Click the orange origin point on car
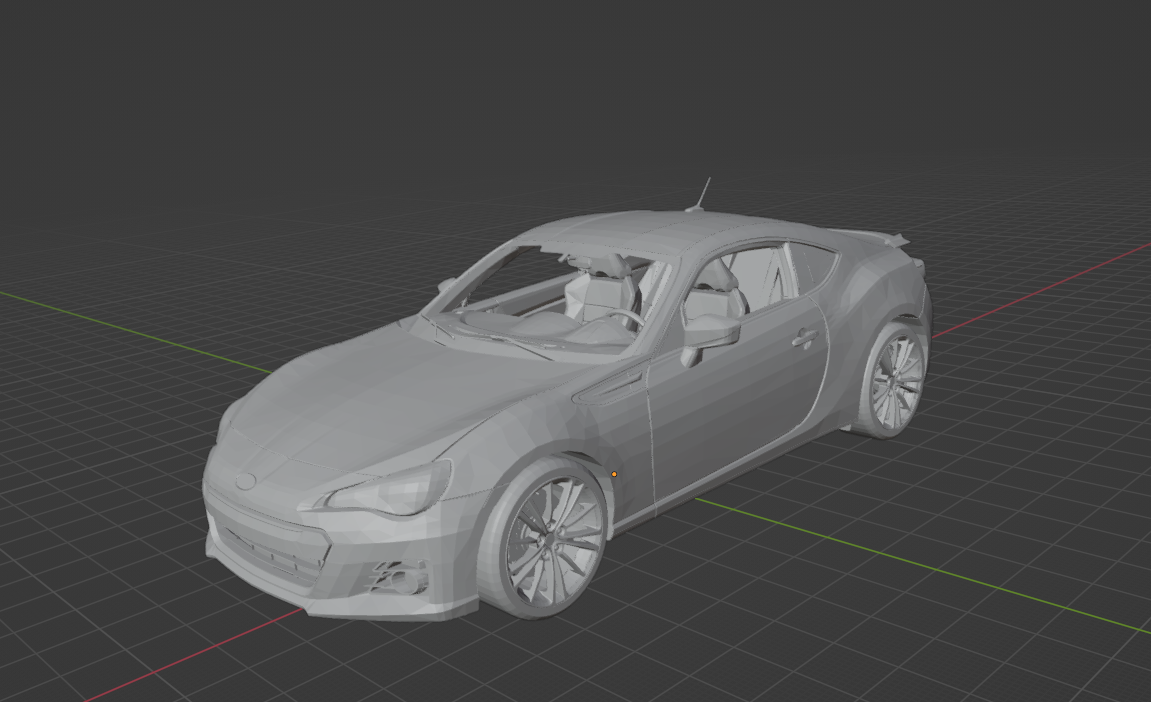Screen dimensions: 1151x702 pyautogui.click(x=614, y=474)
